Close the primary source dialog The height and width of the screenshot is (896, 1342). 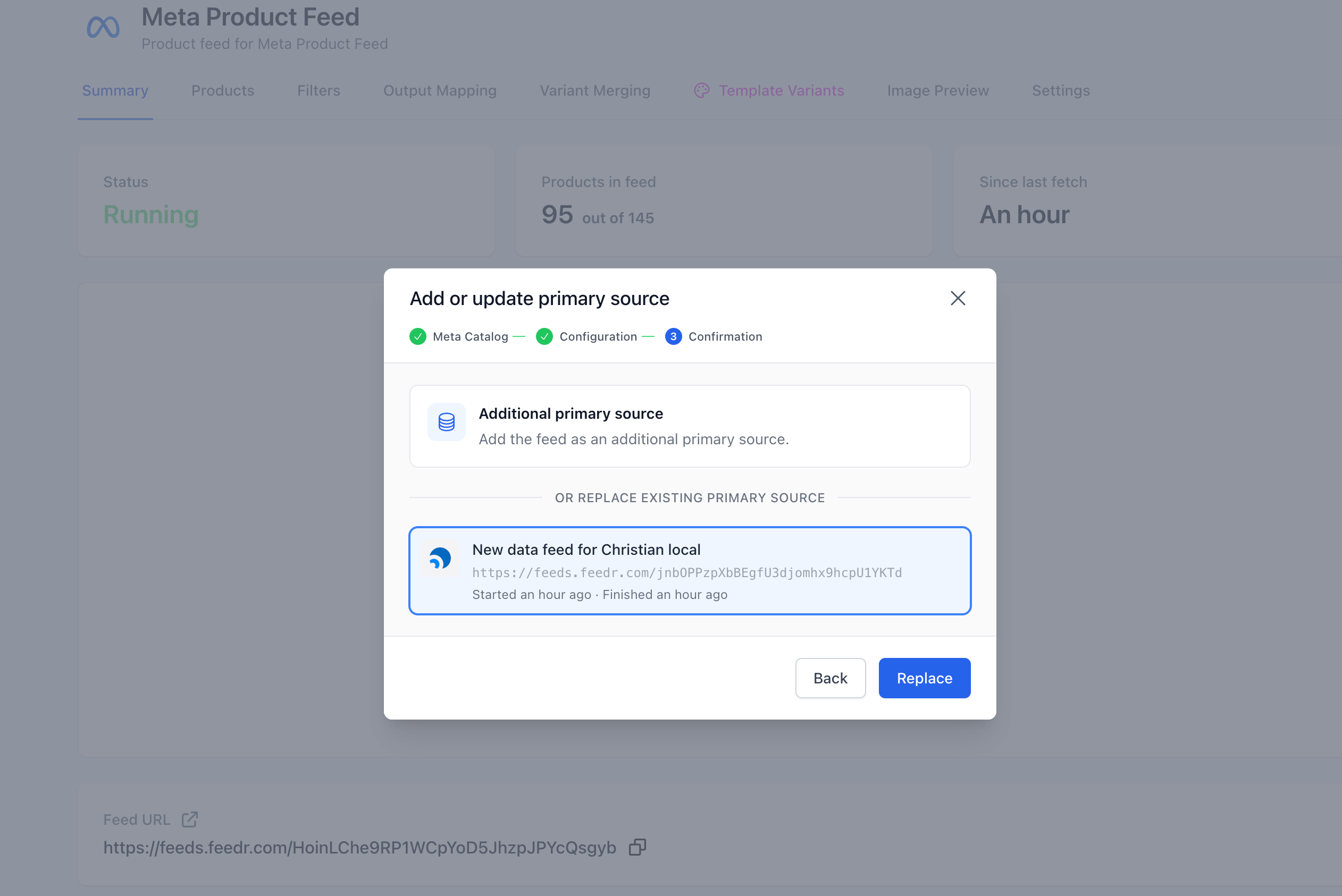958,298
